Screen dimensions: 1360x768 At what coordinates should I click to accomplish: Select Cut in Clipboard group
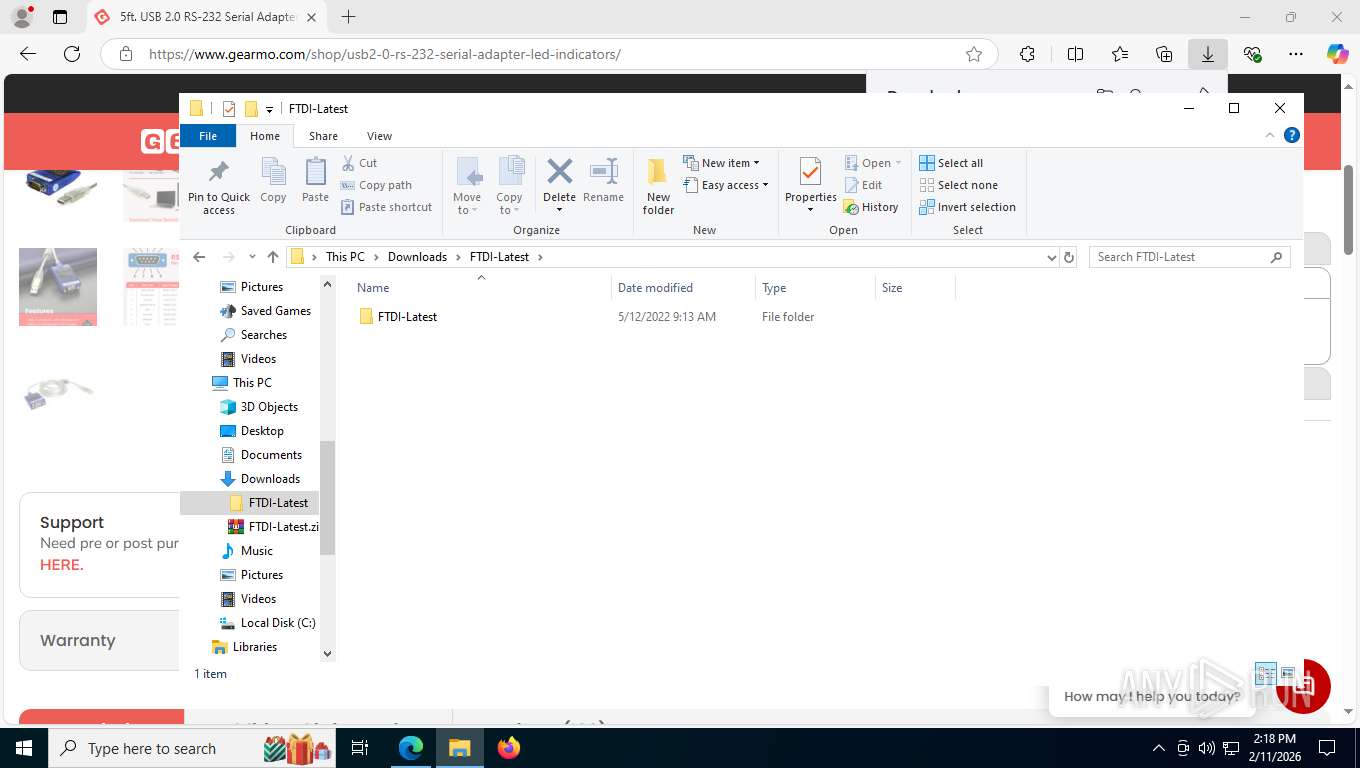click(359, 163)
